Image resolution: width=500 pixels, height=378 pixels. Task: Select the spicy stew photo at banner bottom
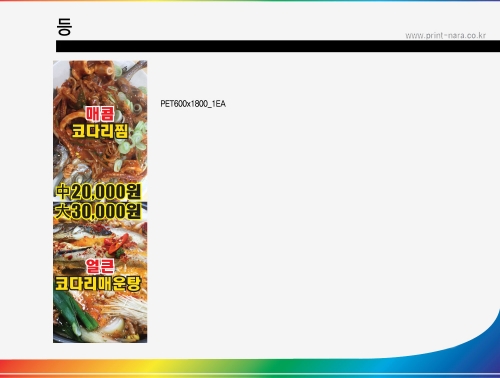[100, 272]
